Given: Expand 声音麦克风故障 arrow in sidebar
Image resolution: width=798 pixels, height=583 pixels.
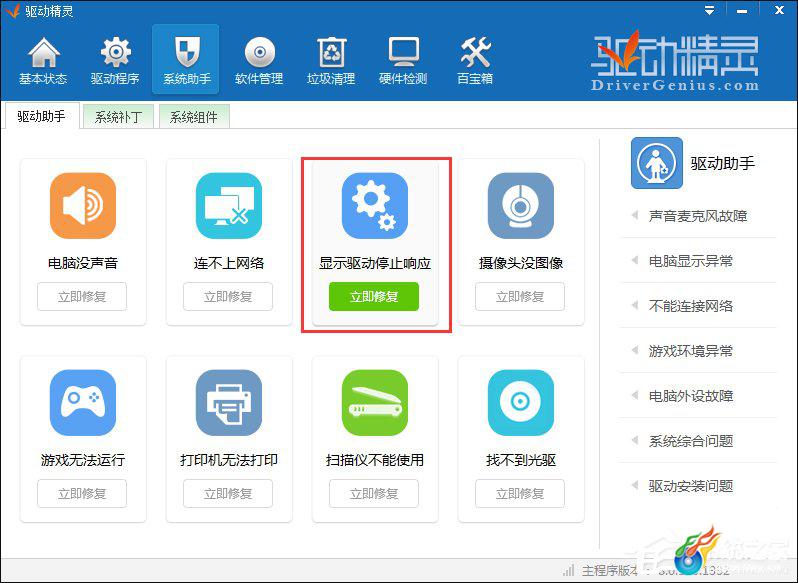Looking at the screenshot, I should coord(635,216).
